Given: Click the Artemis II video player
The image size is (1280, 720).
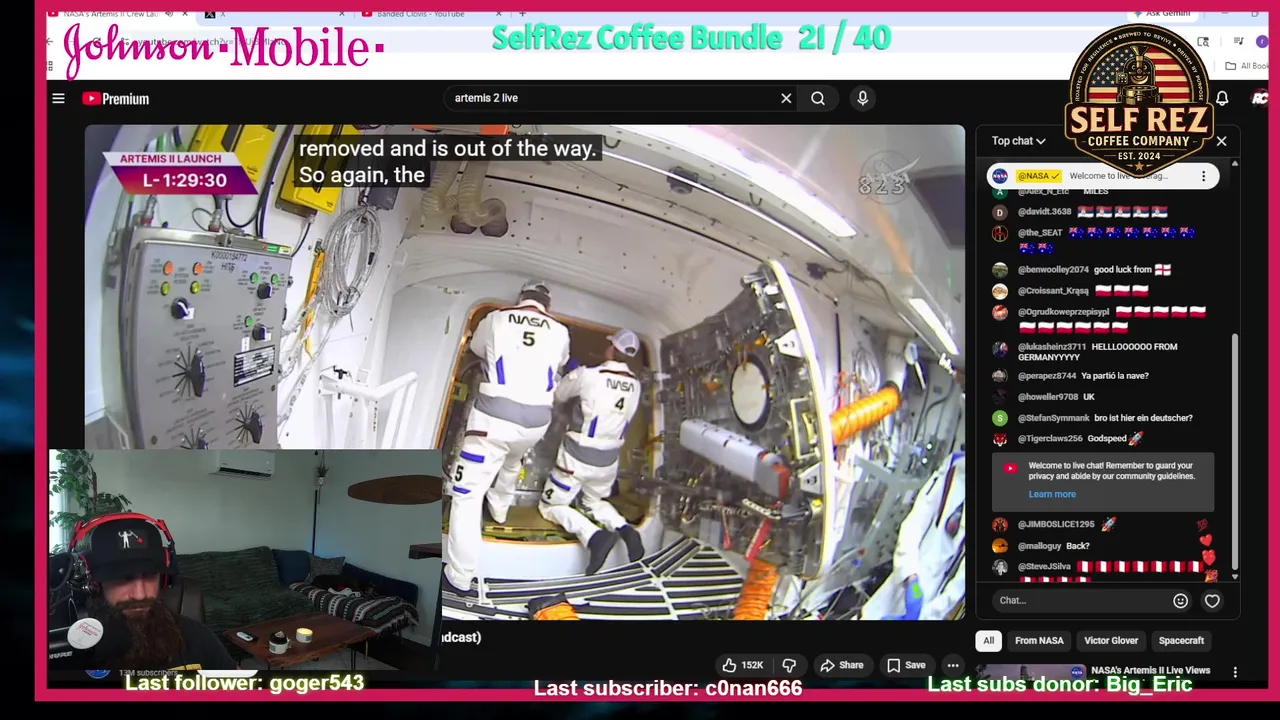Looking at the screenshot, I should point(525,372).
